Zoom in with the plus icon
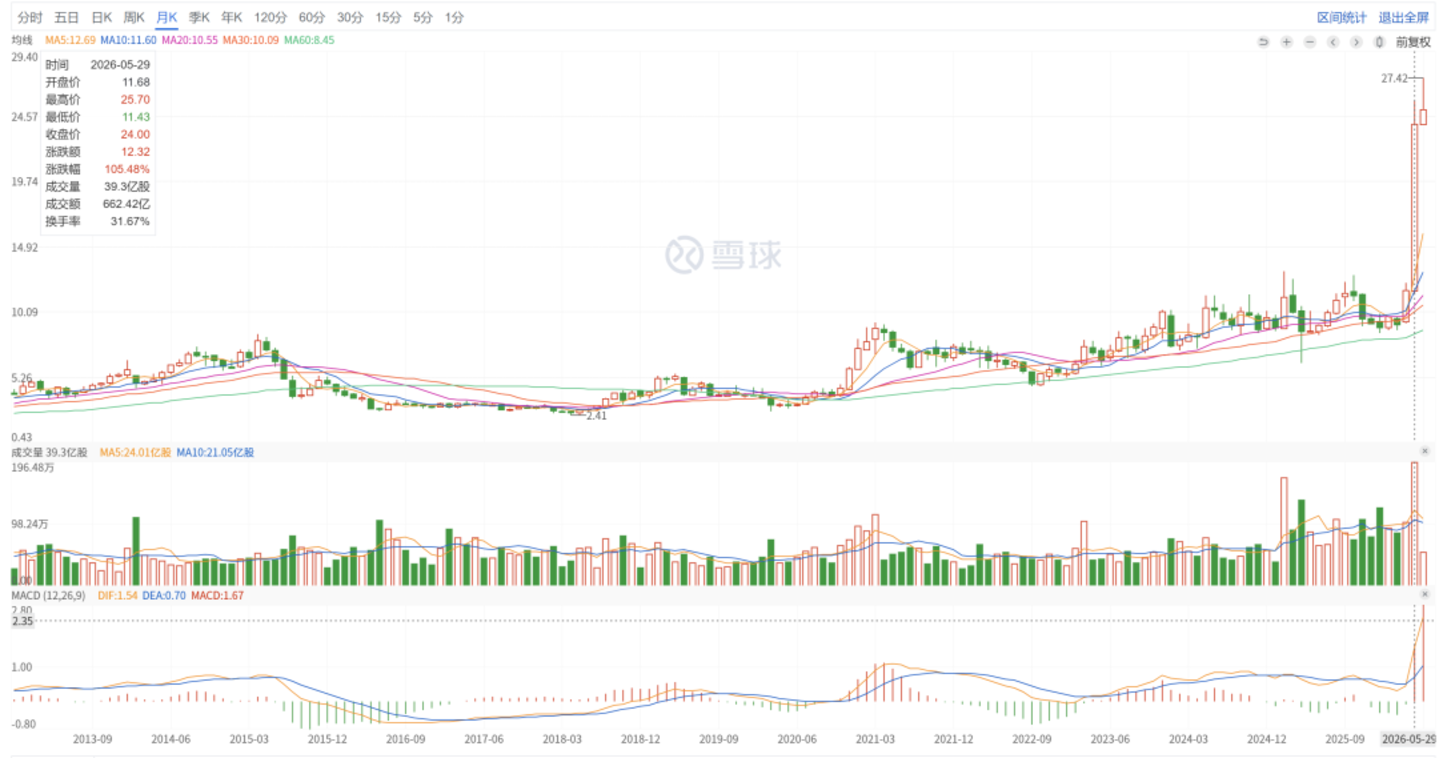The width and height of the screenshot is (1439, 758). (1286, 41)
